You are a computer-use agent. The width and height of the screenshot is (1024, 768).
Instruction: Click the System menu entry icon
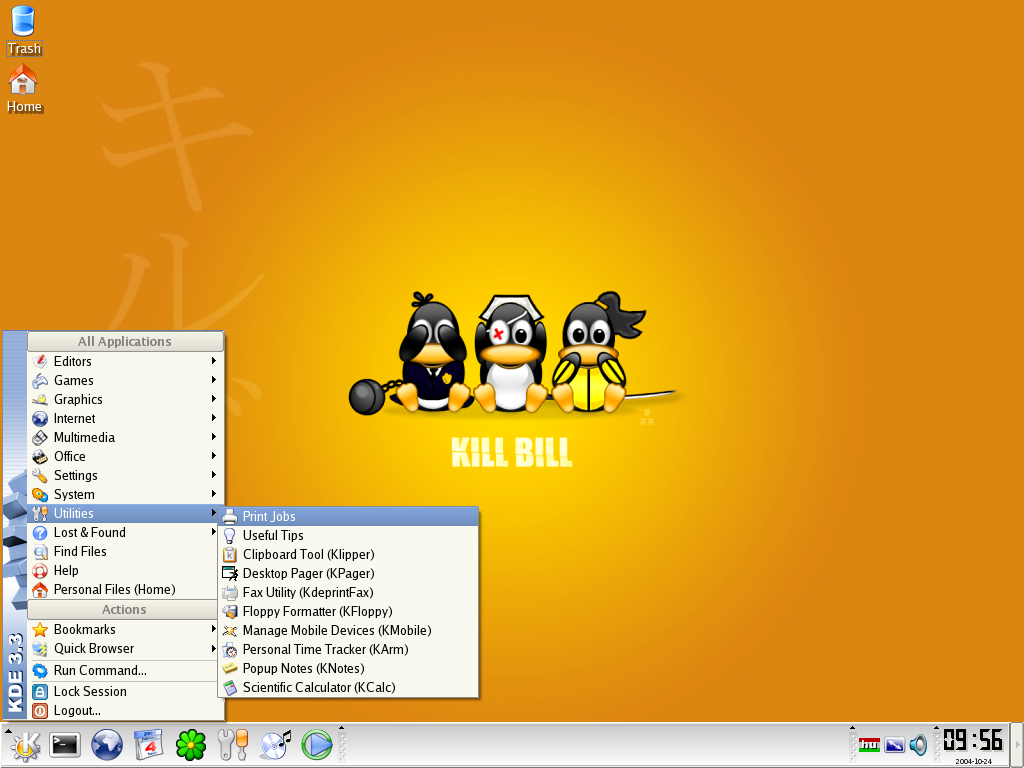(x=40, y=494)
